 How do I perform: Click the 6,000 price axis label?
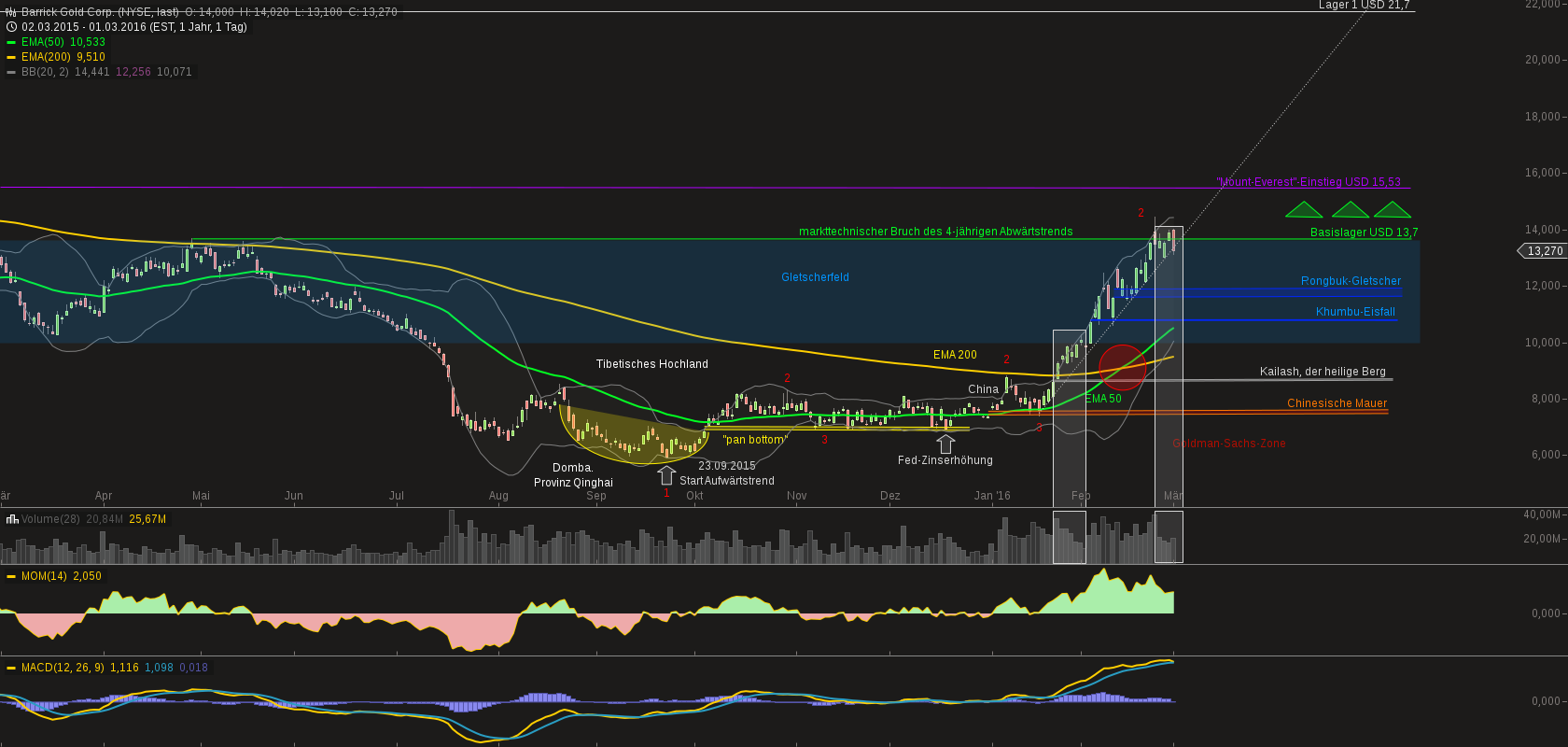pyautogui.click(x=1546, y=455)
